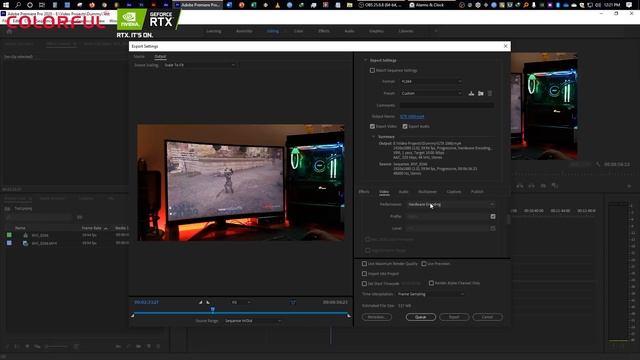Screen dimensions: 640x360
Task: Close the Export Settings dialog
Action: point(505,46)
